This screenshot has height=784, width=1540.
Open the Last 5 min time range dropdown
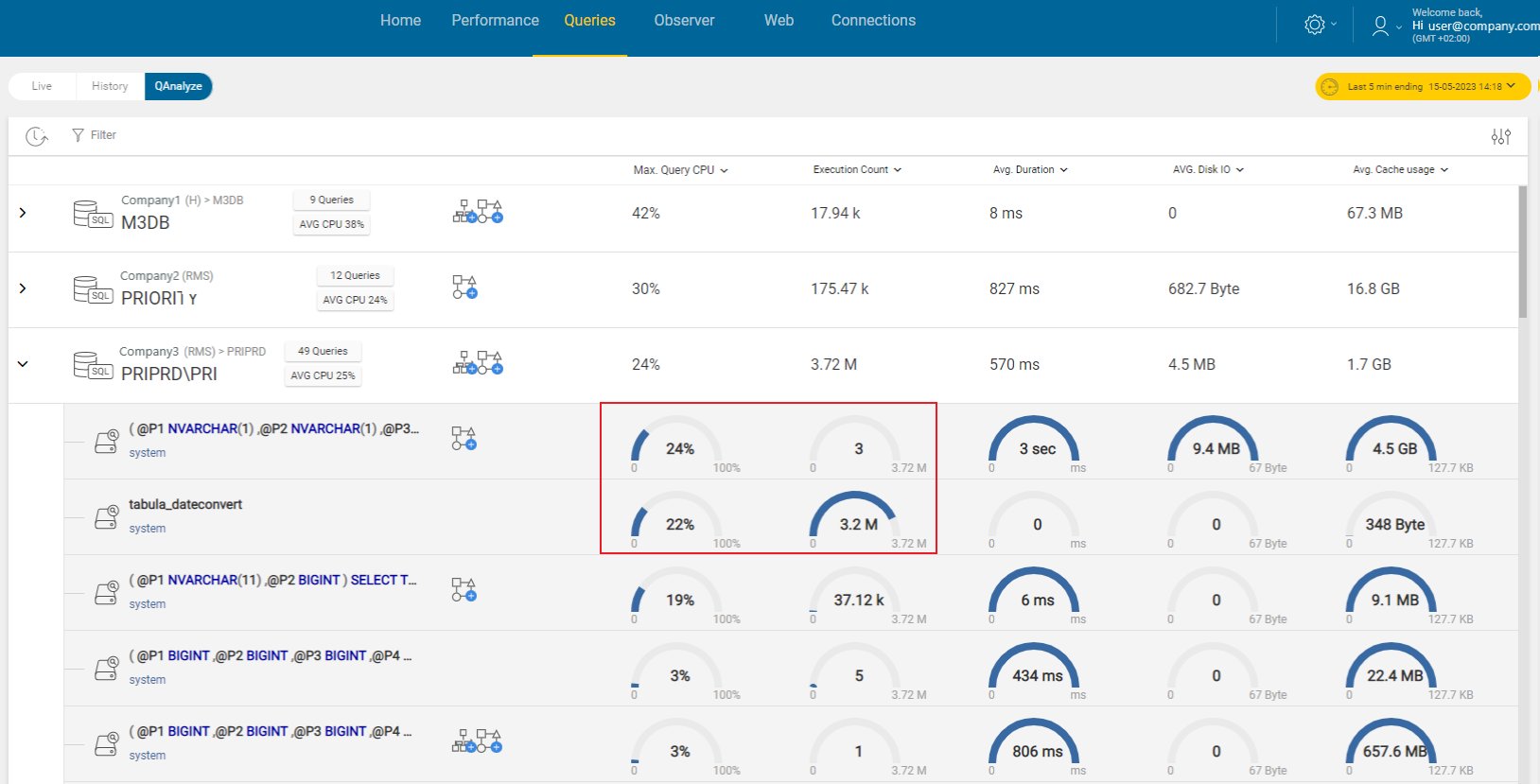pos(1424,86)
